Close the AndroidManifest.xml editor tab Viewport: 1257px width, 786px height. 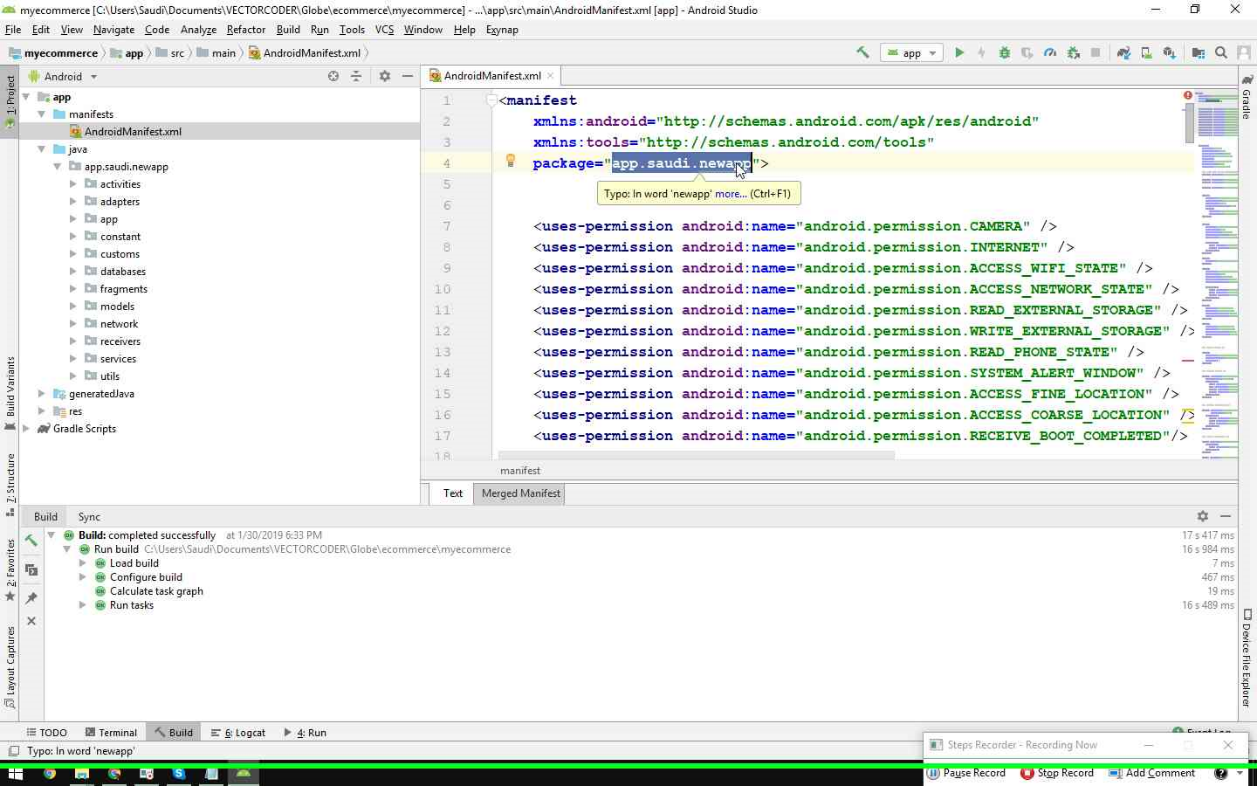(x=550, y=76)
